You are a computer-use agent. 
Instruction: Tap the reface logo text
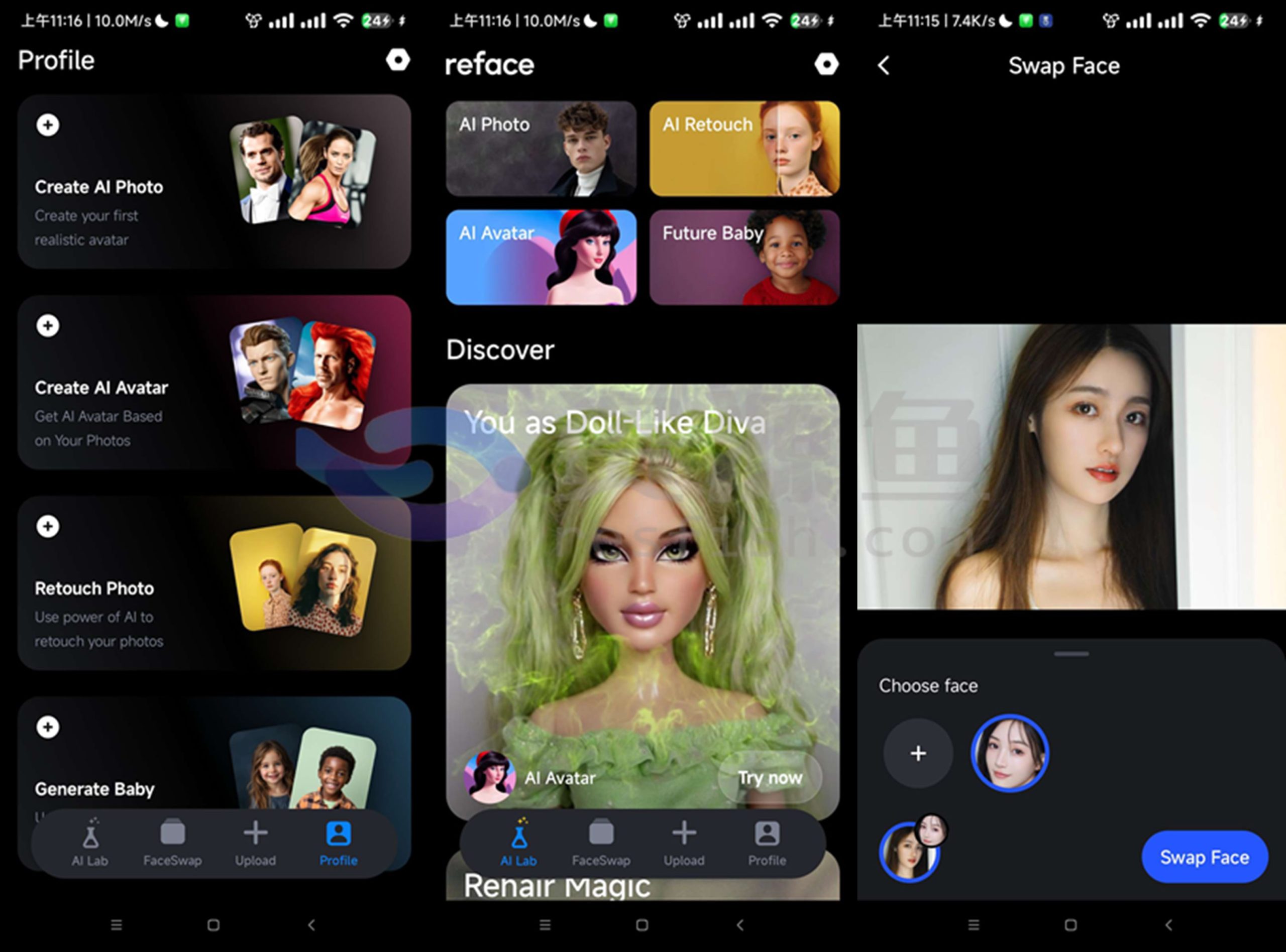pyautogui.click(x=489, y=64)
